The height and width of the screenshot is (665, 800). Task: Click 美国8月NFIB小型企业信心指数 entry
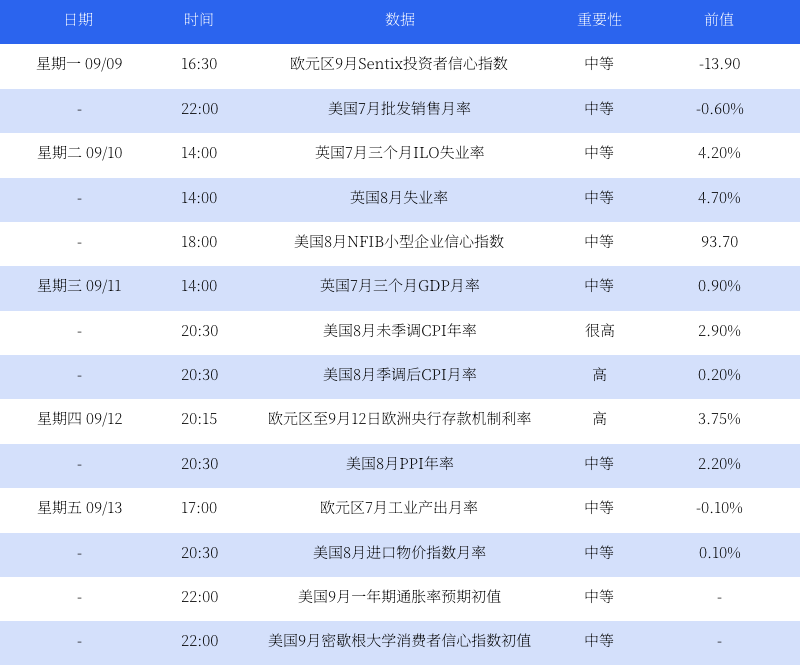[x=399, y=242]
